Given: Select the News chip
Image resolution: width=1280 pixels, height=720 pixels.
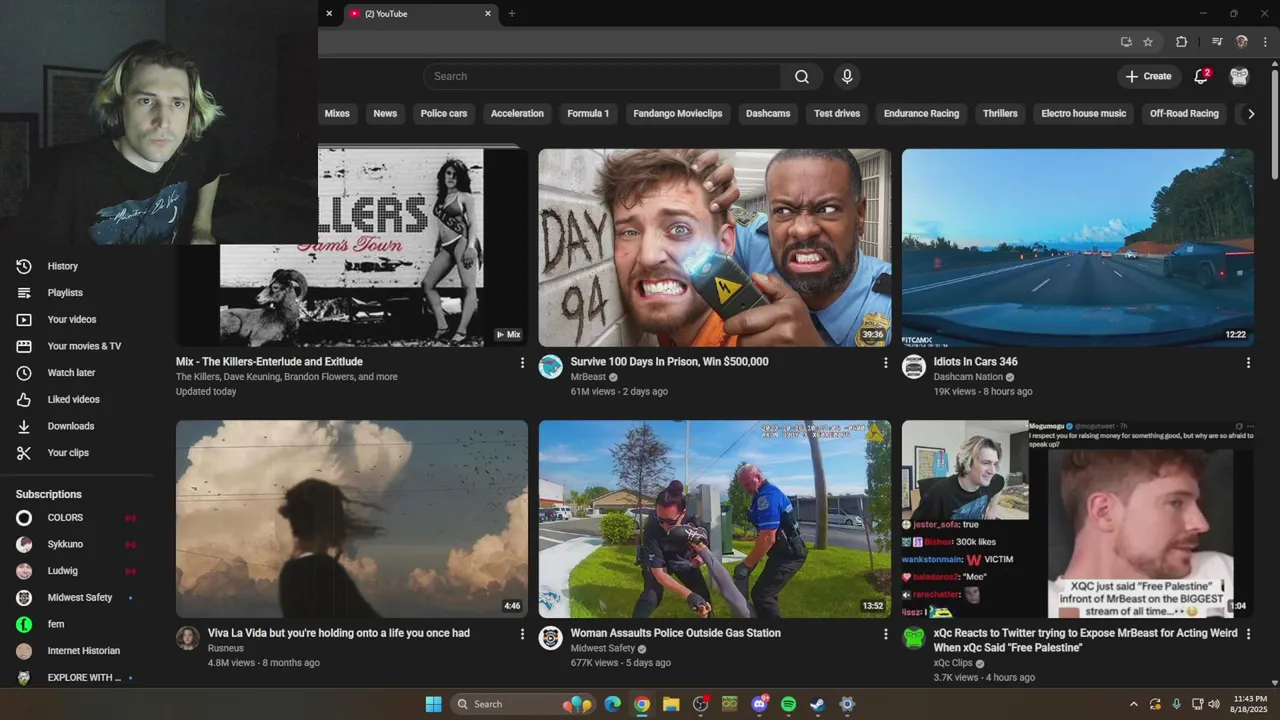Looking at the screenshot, I should [x=385, y=114].
